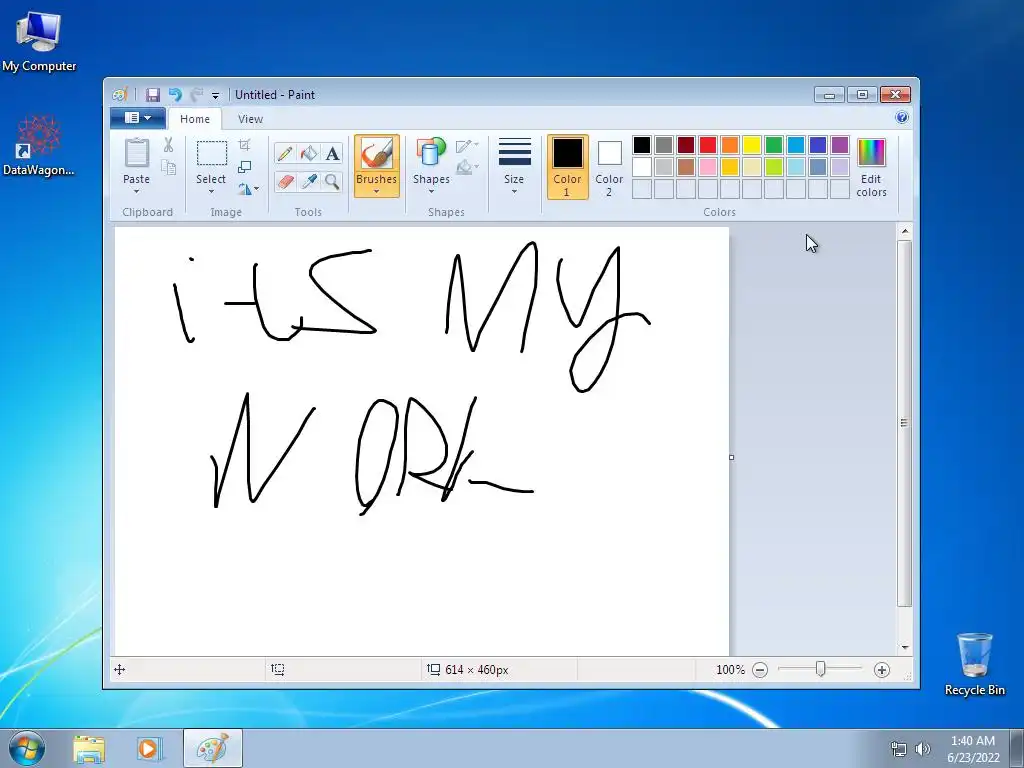Select the Color picker eyedropper tool

point(309,181)
